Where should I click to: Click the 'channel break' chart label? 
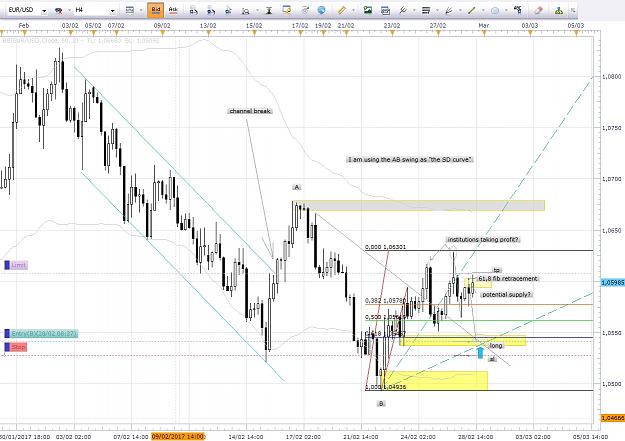pos(250,111)
